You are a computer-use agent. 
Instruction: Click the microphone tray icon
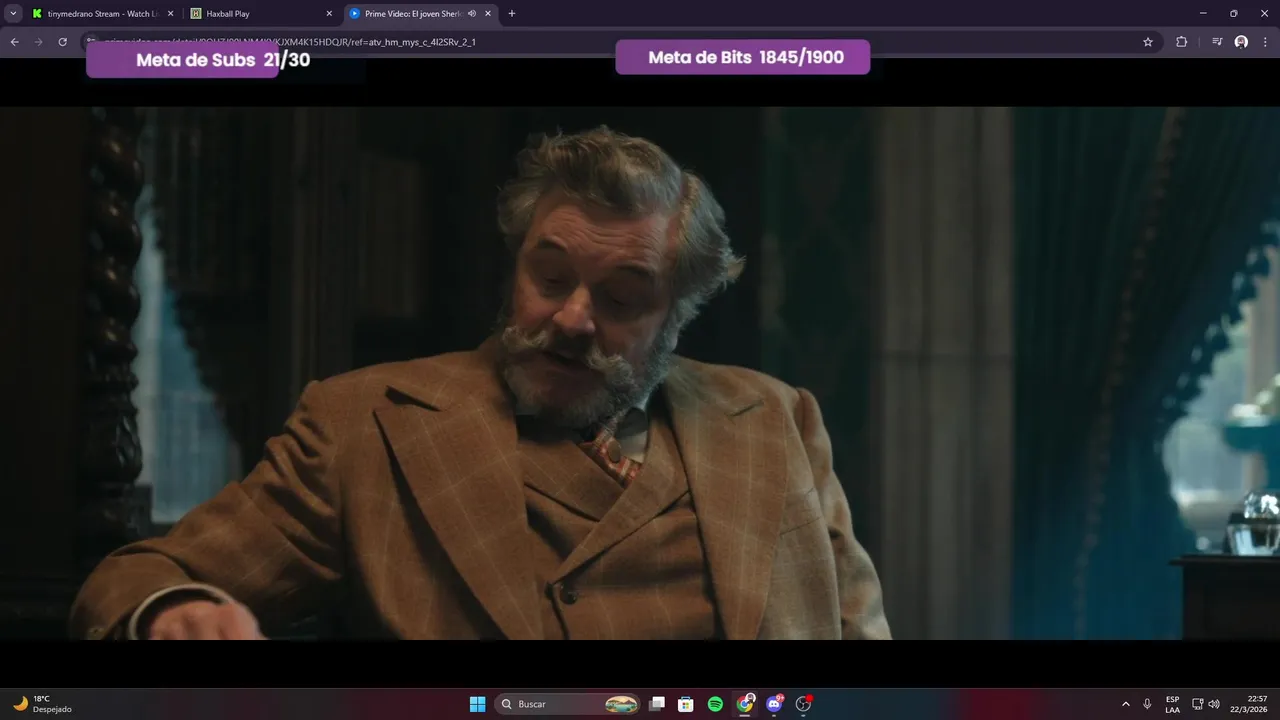(1147, 704)
